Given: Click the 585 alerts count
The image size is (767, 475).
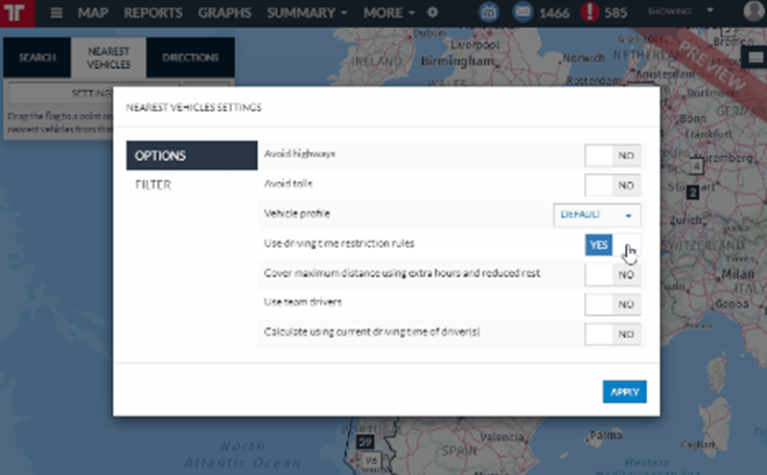Looking at the screenshot, I should click(615, 13).
